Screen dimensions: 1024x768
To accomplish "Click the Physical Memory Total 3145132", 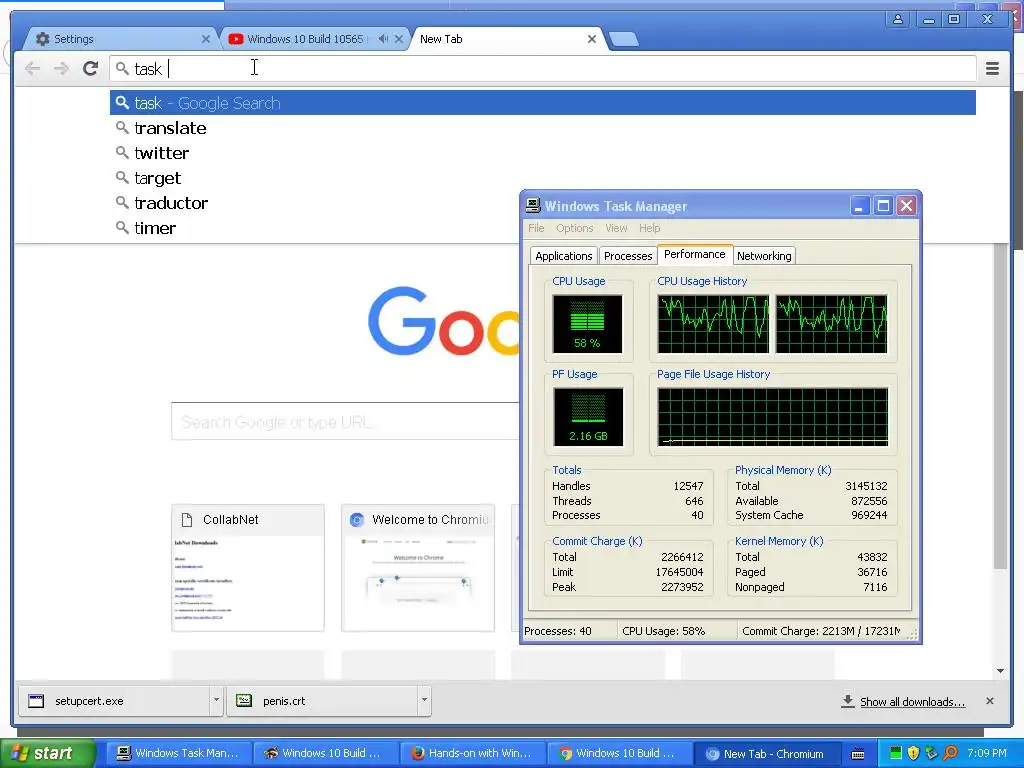I will (866, 486).
